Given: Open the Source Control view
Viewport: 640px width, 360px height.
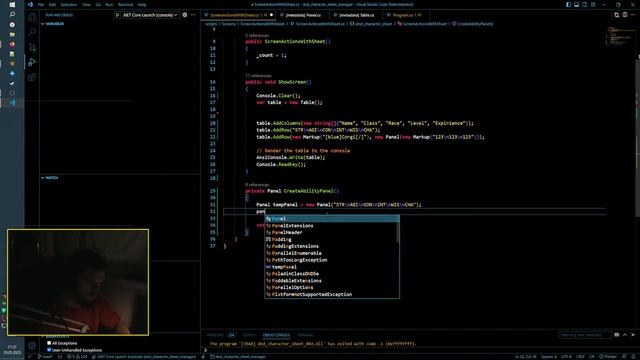Looking at the screenshot, I should pos(32,47).
